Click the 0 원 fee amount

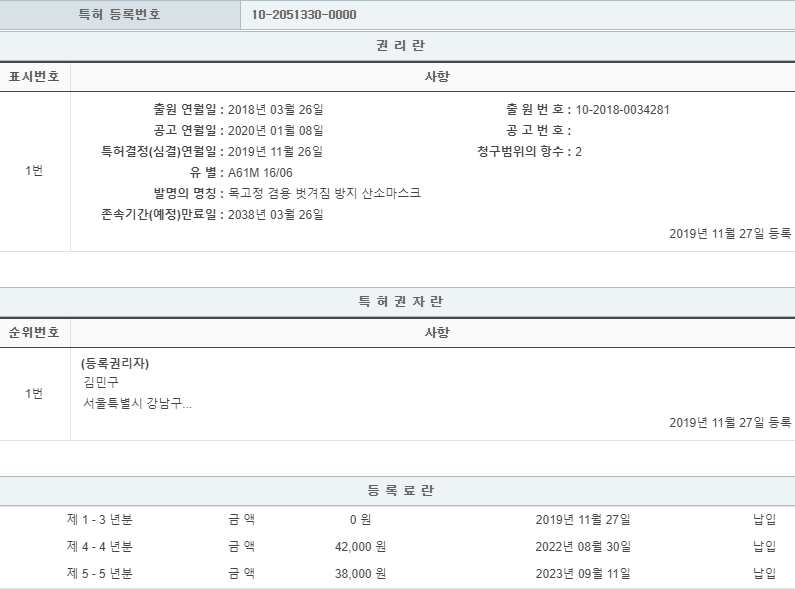(360, 520)
